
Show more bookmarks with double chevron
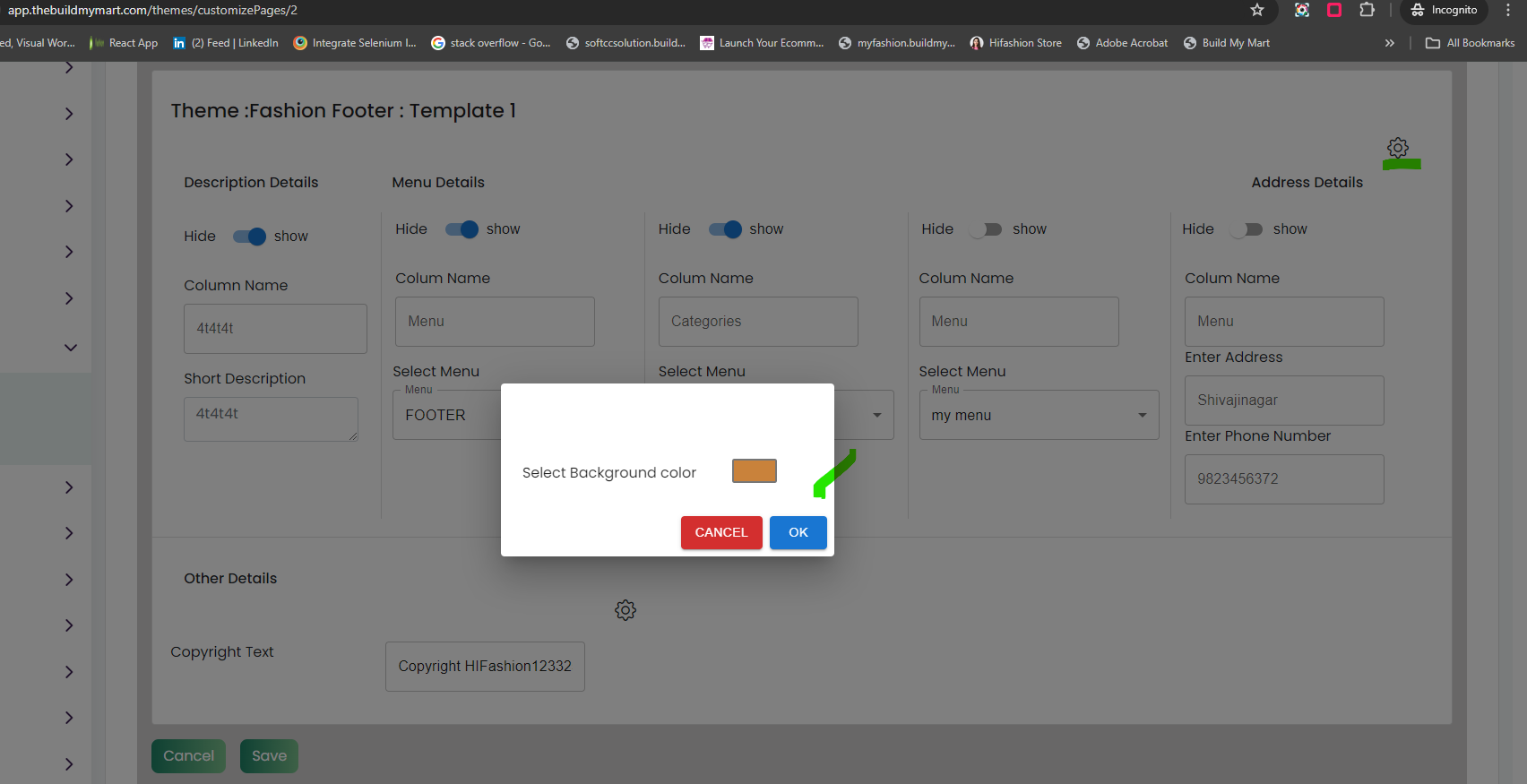(x=1389, y=43)
